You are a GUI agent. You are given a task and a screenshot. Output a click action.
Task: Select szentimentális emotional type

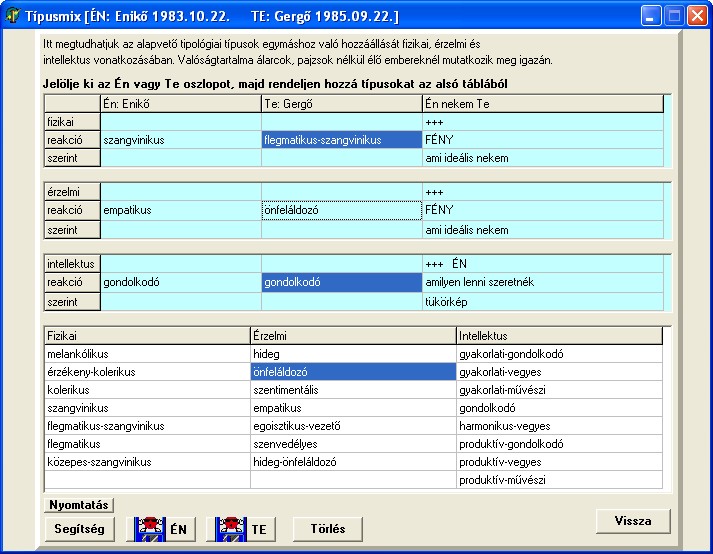[353, 390]
